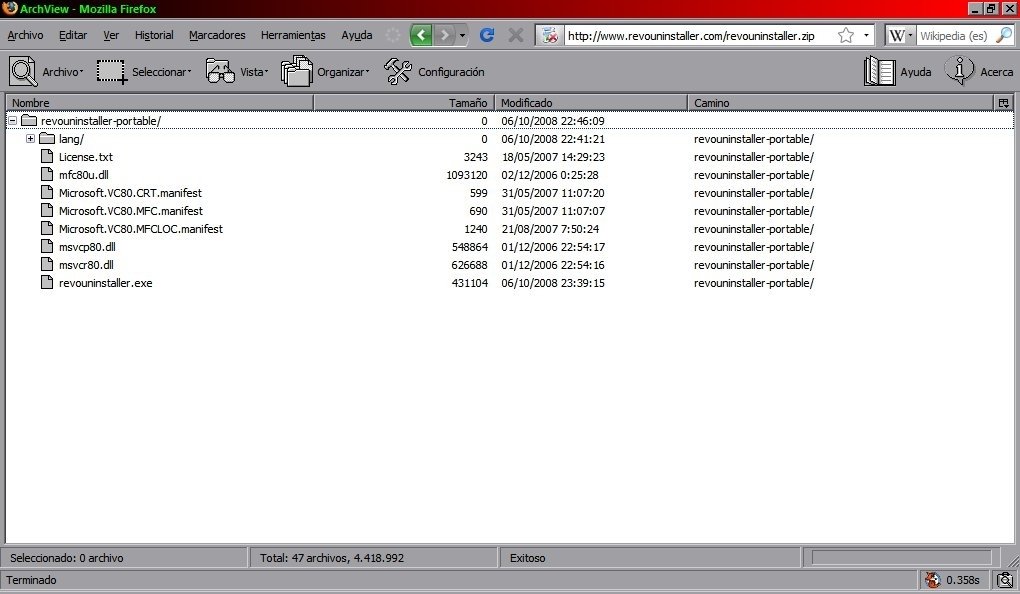Open the ArchView Archivo toolbar menu
This screenshot has width=1020, height=594.
(46, 72)
